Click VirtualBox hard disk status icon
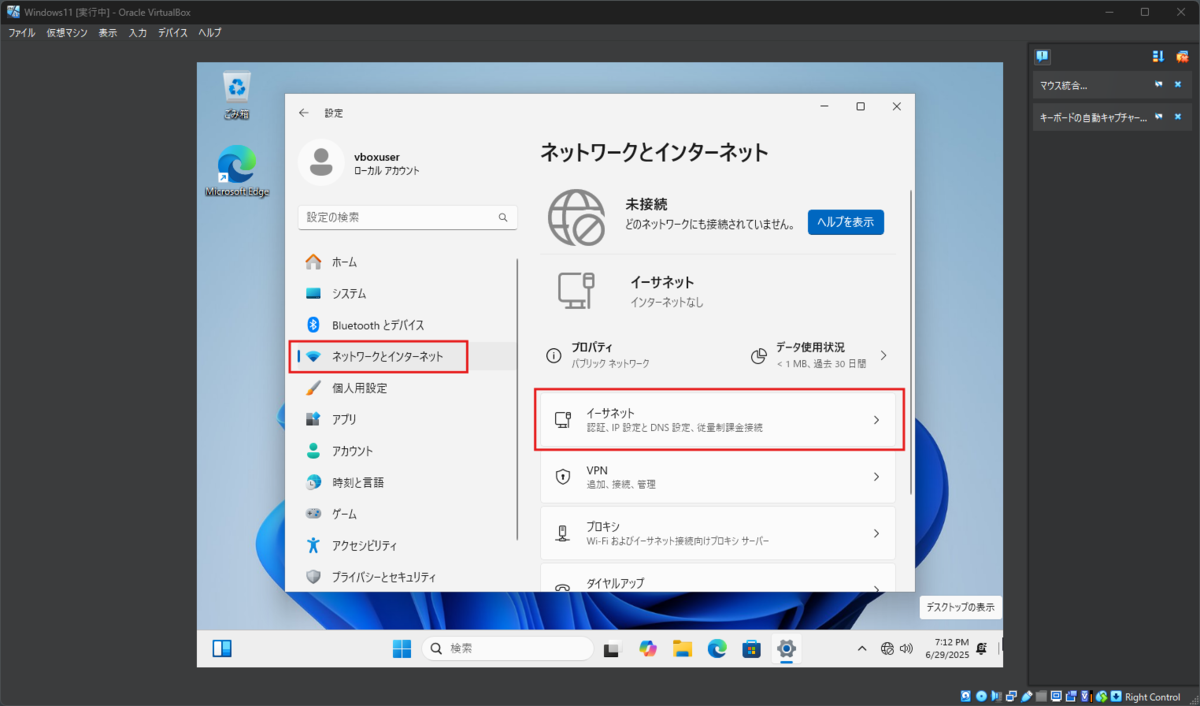The height and width of the screenshot is (706, 1200). (x=966, y=697)
